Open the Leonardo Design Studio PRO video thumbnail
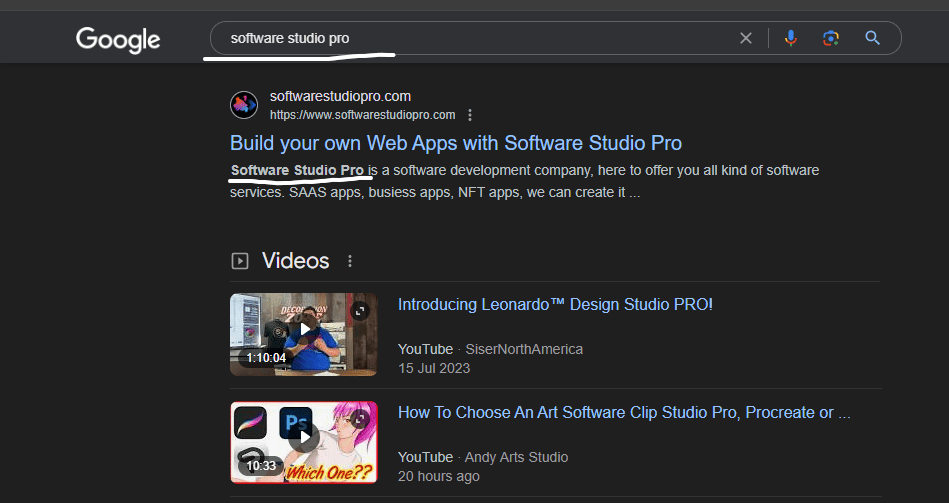 click(303, 335)
